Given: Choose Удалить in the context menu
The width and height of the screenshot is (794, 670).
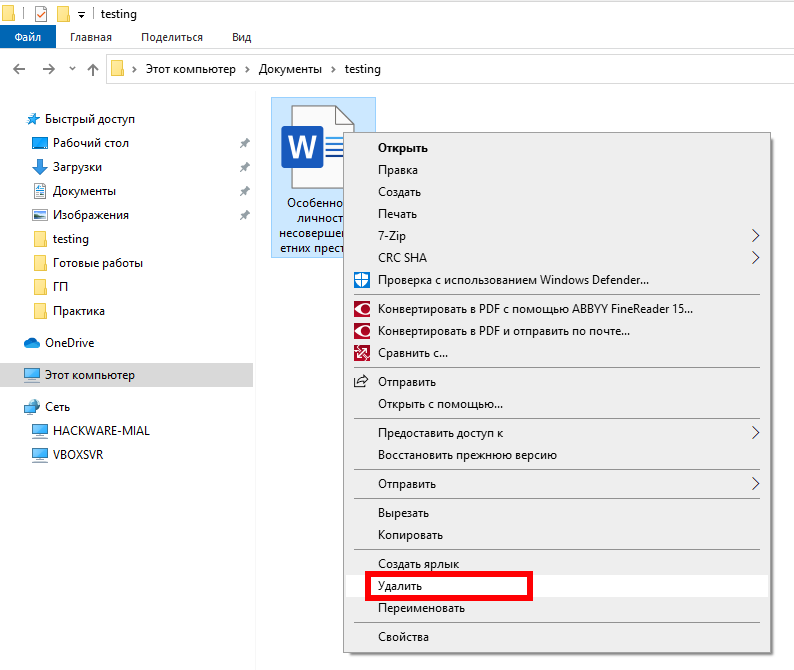Looking at the screenshot, I should pos(557,586).
